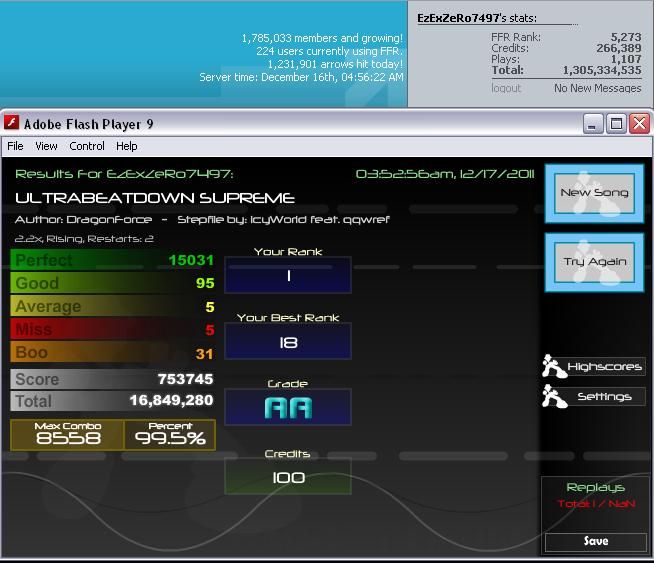Open the Highscores list
Viewport: 654px width, 563px height.
[x=605, y=367]
